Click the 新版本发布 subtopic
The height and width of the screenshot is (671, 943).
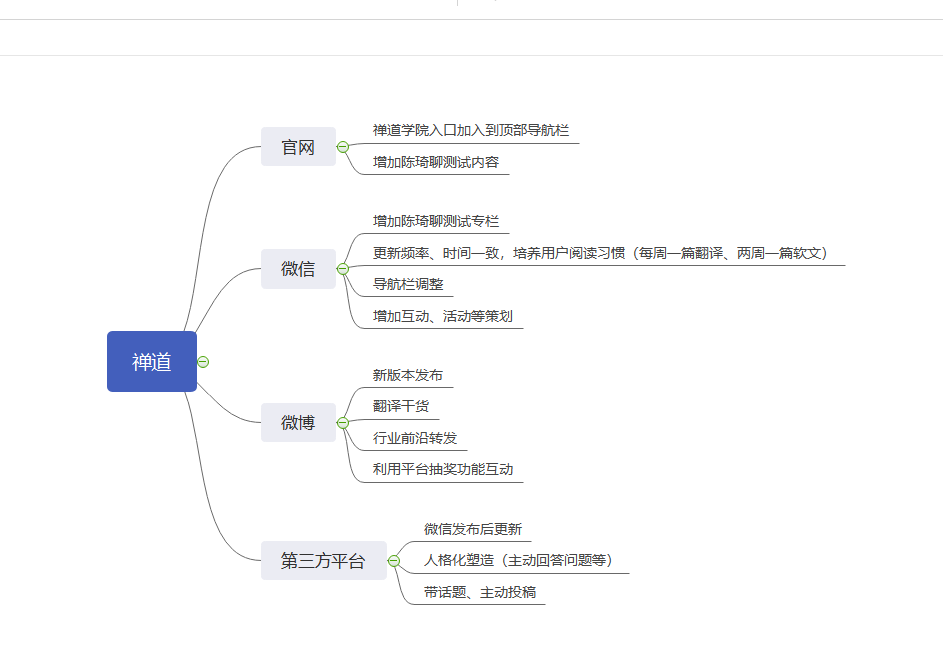pyautogui.click(x=408, y=375)
